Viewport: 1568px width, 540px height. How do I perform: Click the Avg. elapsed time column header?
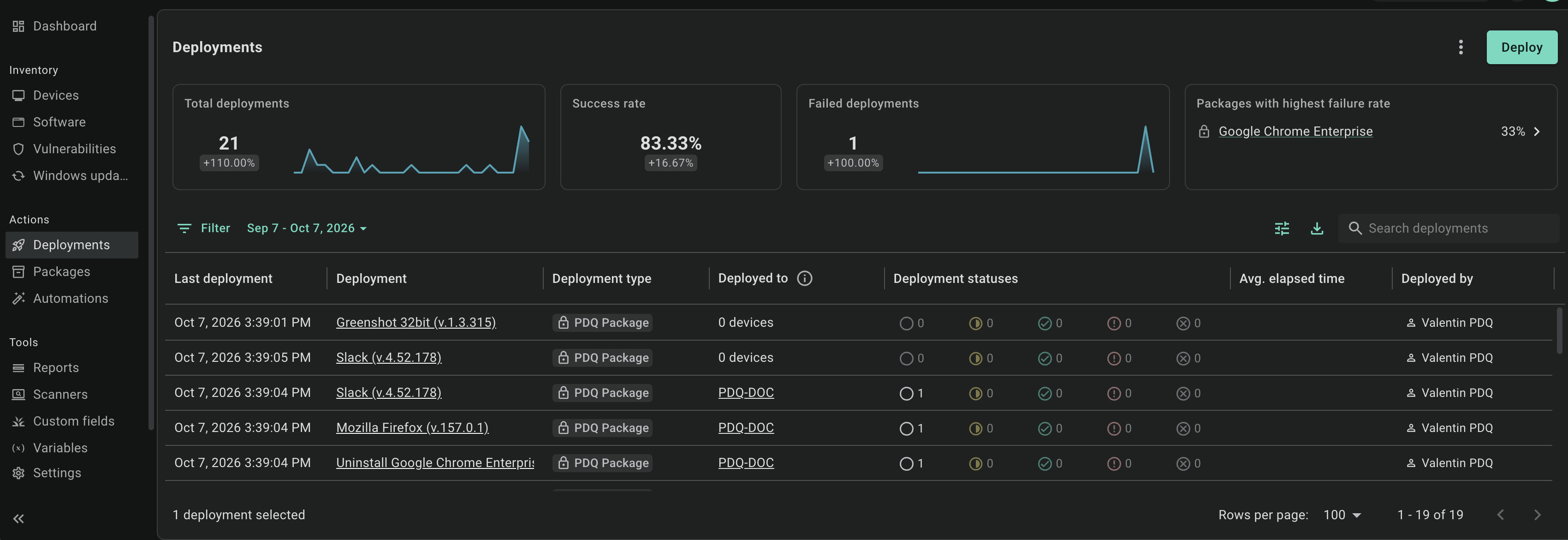click(x=1292, y=279)
